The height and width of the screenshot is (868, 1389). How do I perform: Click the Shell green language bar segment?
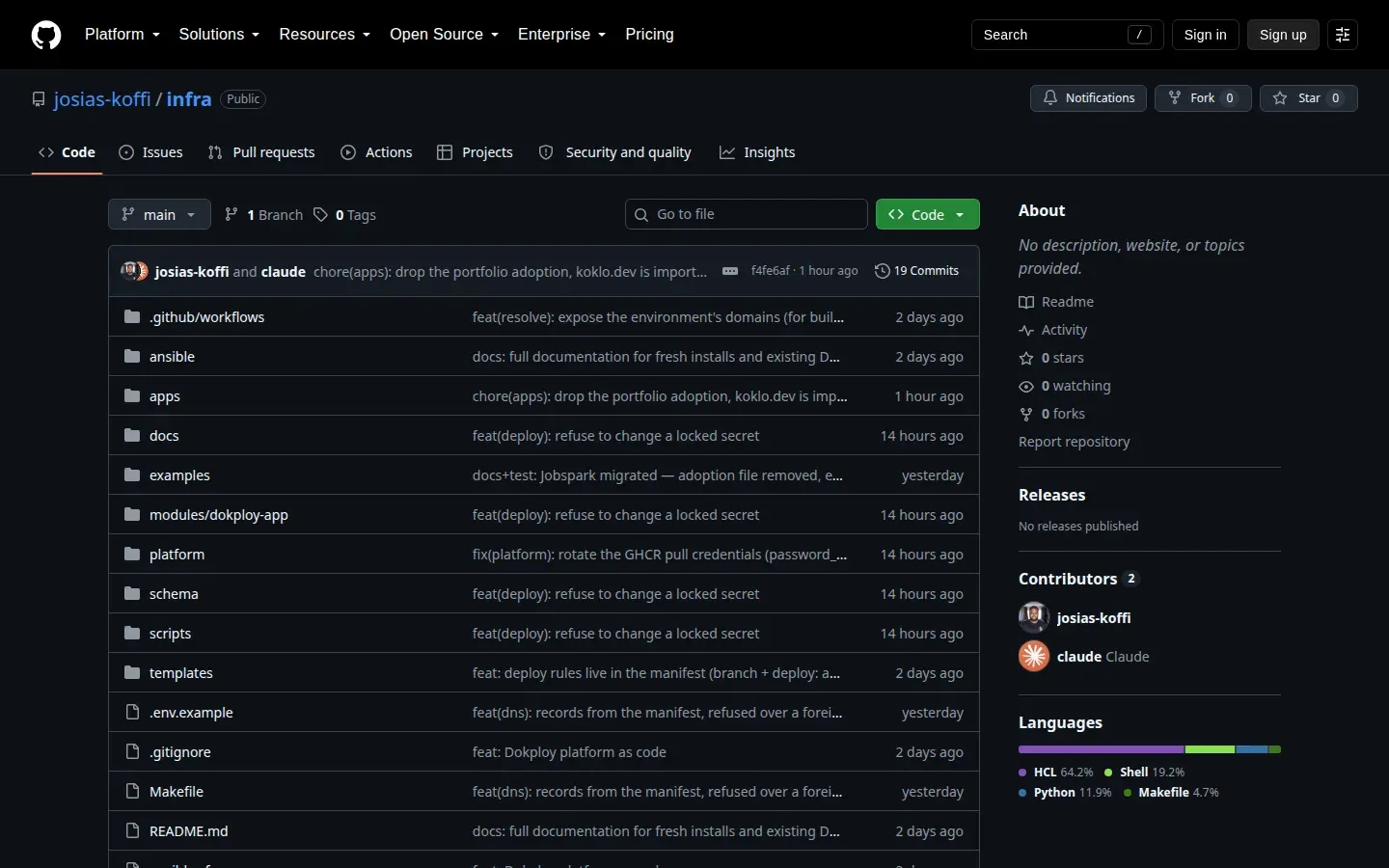tap(1210, 749)
